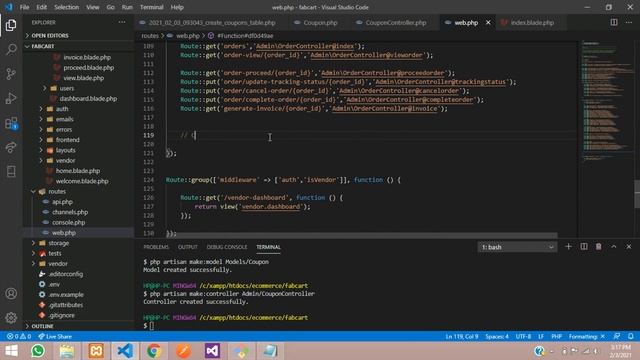Open the .env file
This screenshot has width=640, height=360.
[x=54, y=284]
